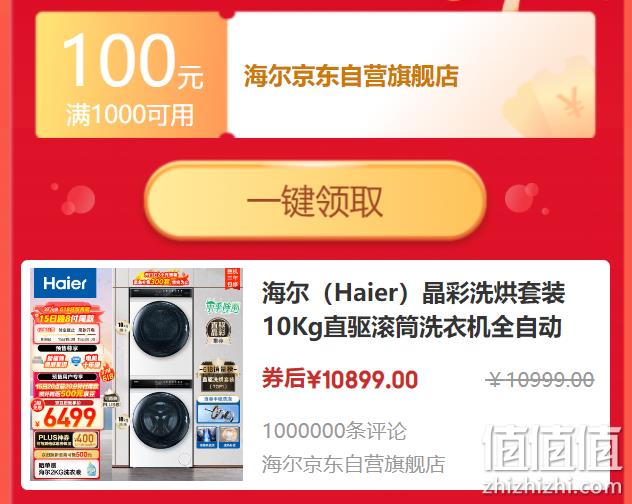Visit 海尔京东自营旗舰店 shop link under the reviews
Screen dimensions: 632x504
353,464
